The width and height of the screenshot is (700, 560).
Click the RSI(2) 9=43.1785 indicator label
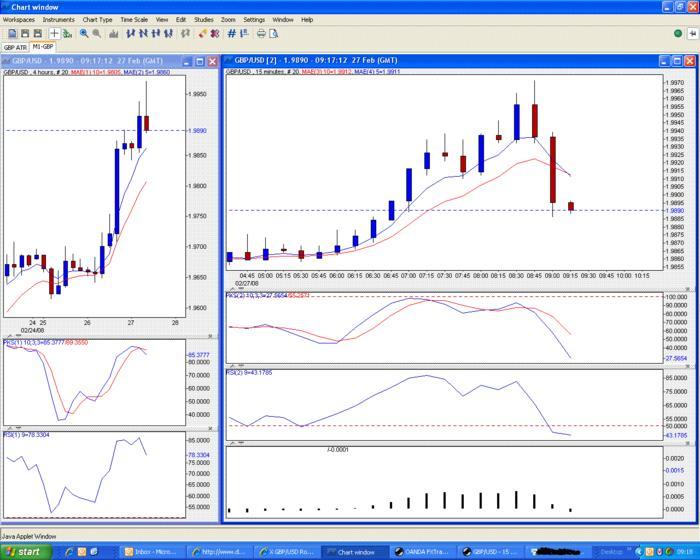[249, 372]
